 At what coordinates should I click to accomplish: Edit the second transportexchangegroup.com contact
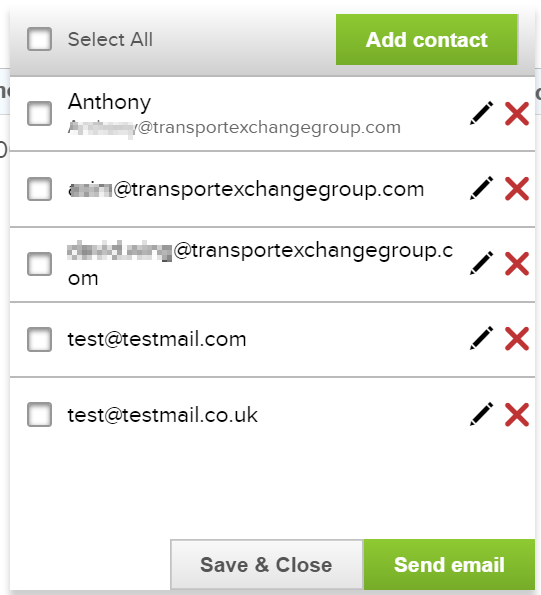point(481,188)
